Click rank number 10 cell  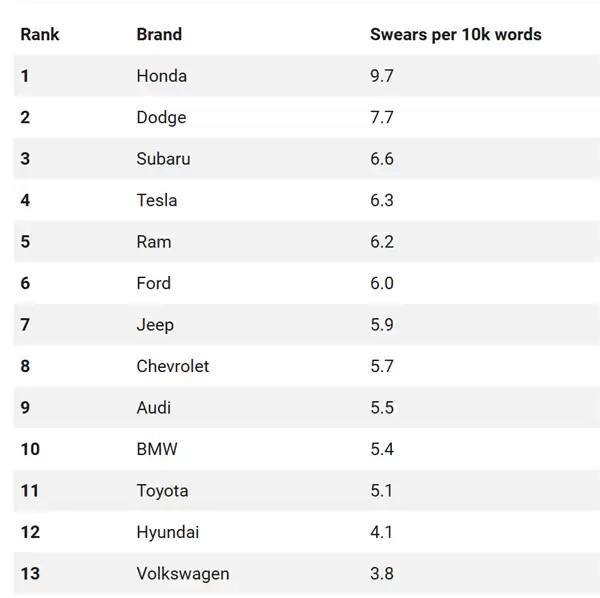tap(30, 449)
